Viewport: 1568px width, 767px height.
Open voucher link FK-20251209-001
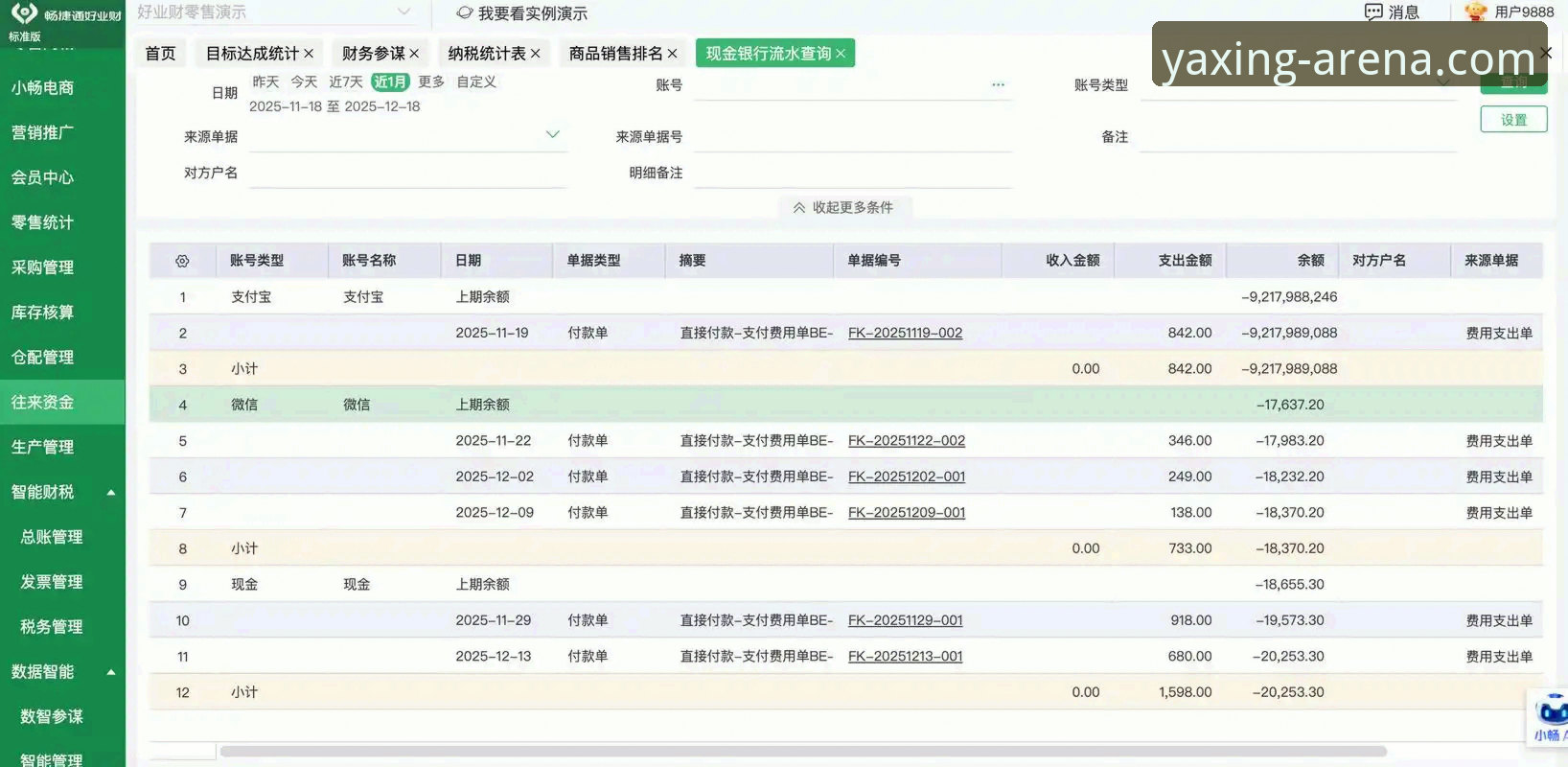click(907, 513)
